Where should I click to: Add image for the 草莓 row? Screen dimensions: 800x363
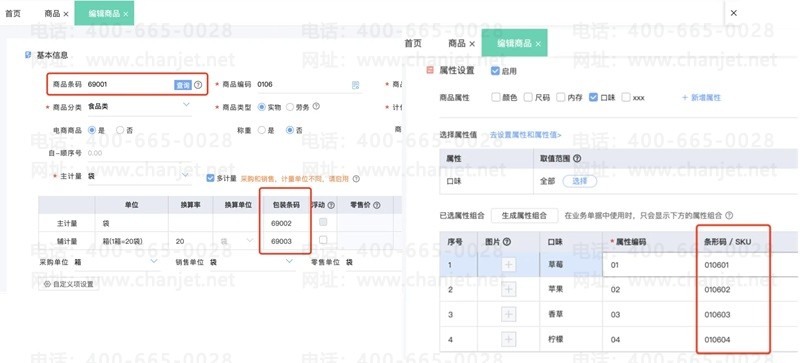[508, 264]
